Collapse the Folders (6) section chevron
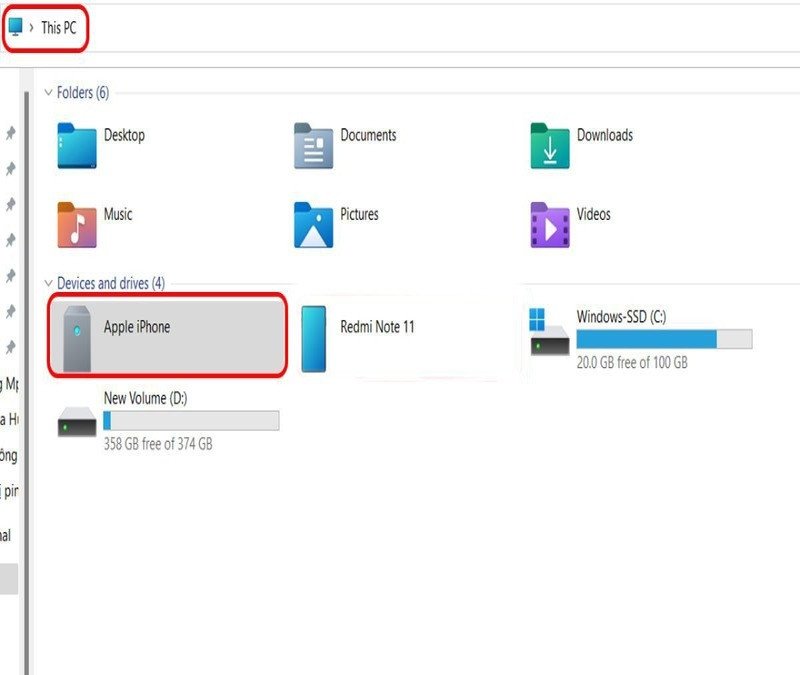This screenshot has width=800, height=675. (x=48, y=92)
